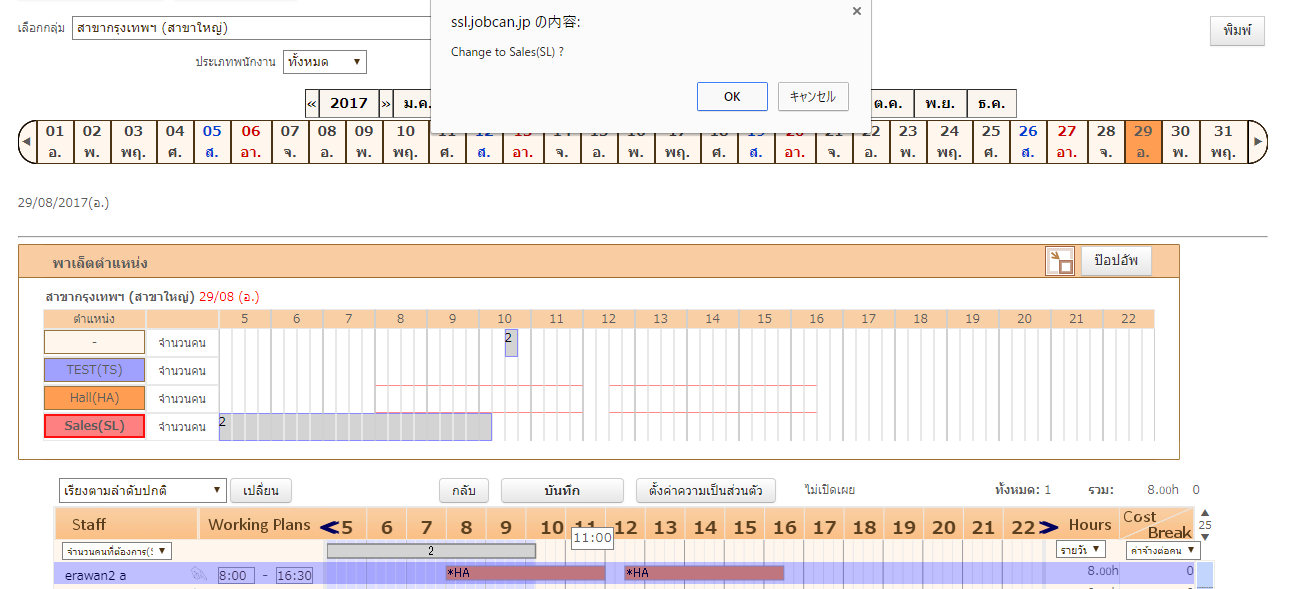Click the edit icon next to erawan2 a
The image size is (1289, 589).
[x=199, y=575]
